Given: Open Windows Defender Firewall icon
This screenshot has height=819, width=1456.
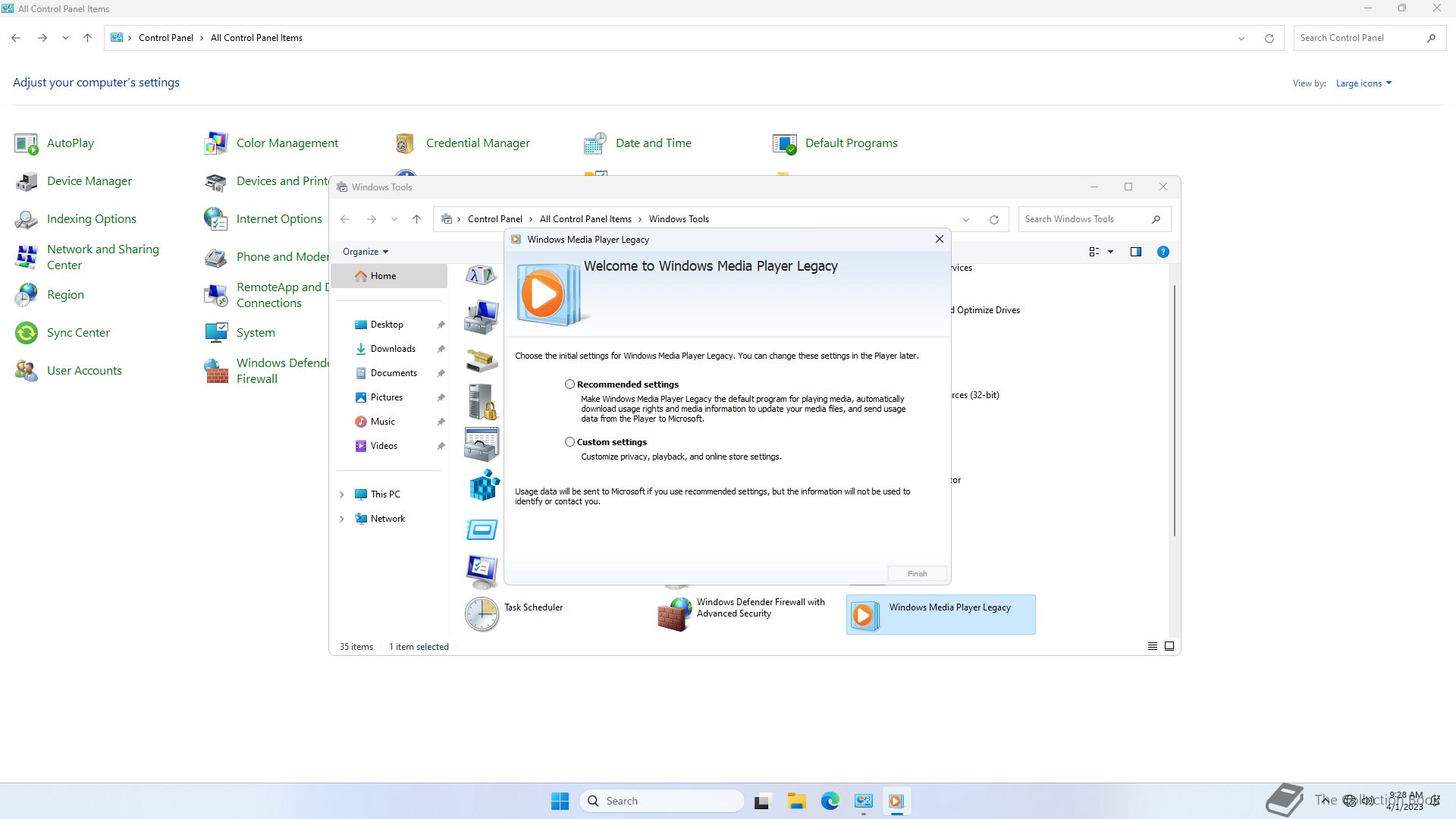Looking at the screenshot, I should point(216,371).
